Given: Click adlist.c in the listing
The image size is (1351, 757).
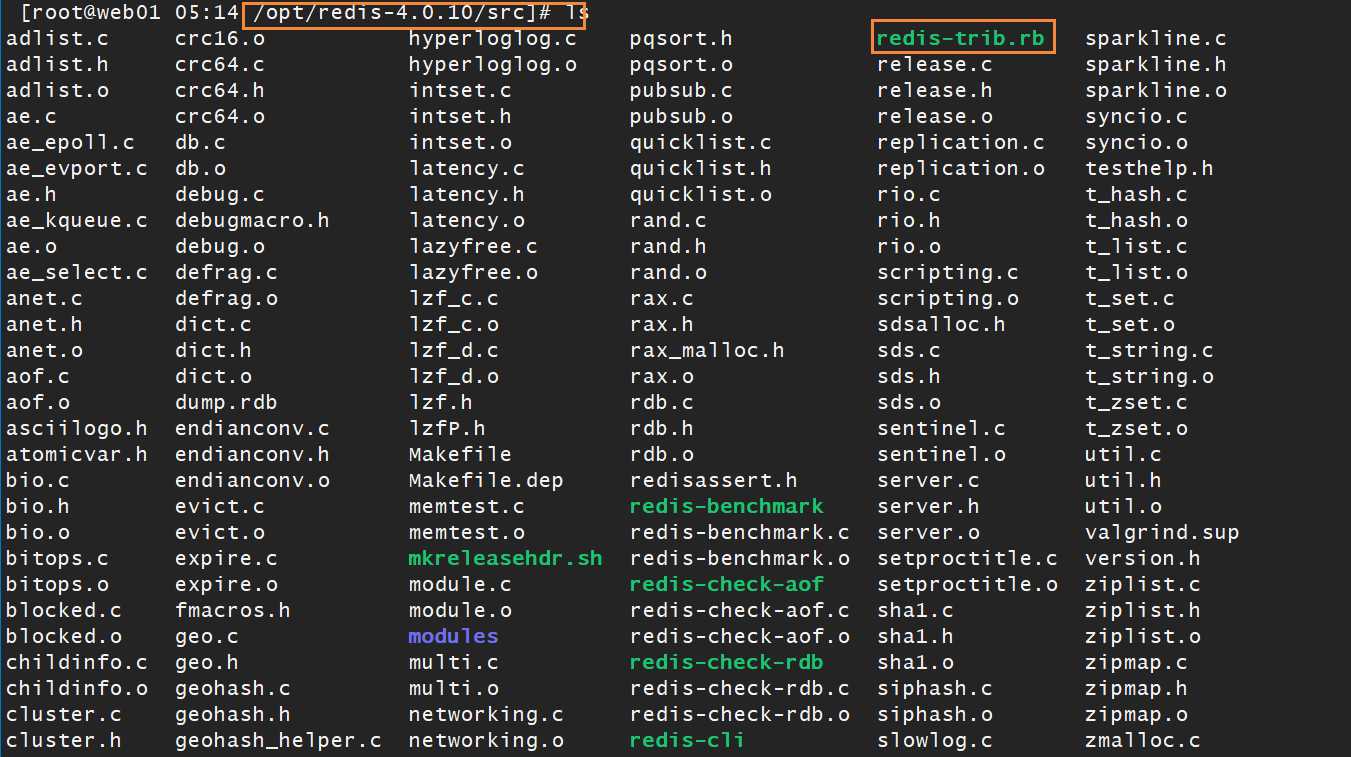Looking at the screenshot, I should (x=57, y=38).
